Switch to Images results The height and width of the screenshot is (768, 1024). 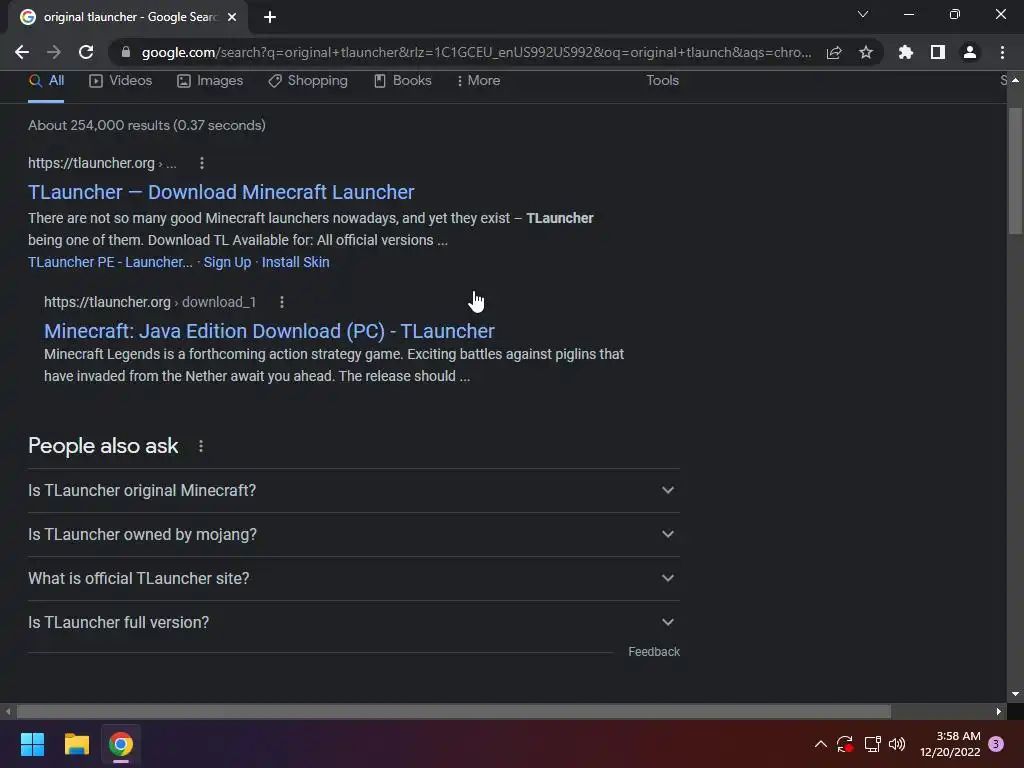tap(210, 81)
